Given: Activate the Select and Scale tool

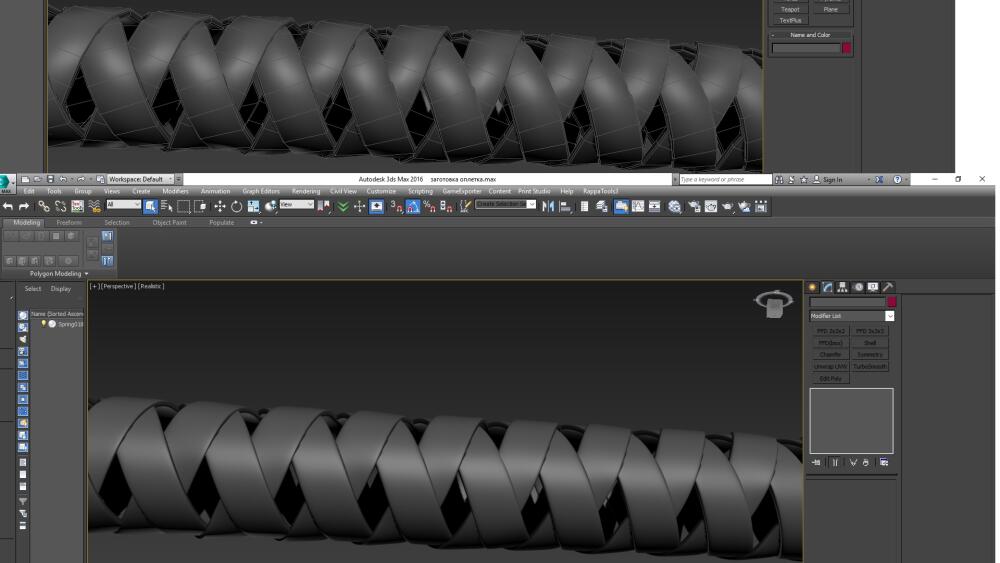Looking at the screenshot, I should point(253,206).
